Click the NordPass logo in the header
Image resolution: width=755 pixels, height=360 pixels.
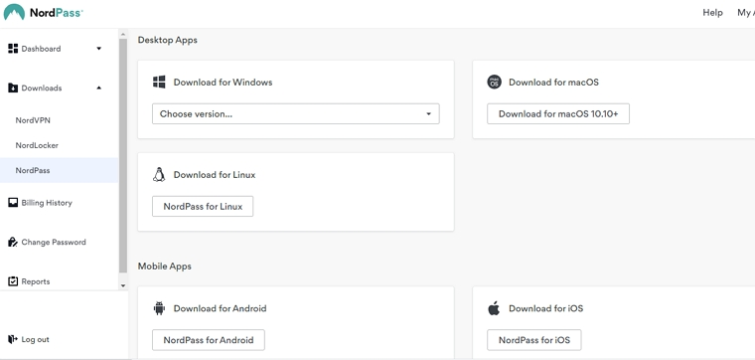tap(43, 13)
